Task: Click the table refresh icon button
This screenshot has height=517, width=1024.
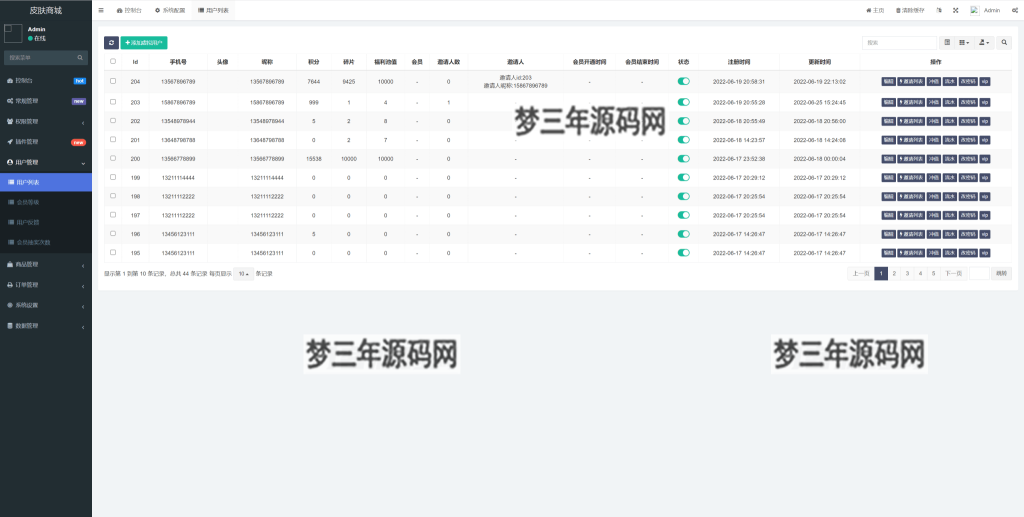Action: tap(111, 43)
